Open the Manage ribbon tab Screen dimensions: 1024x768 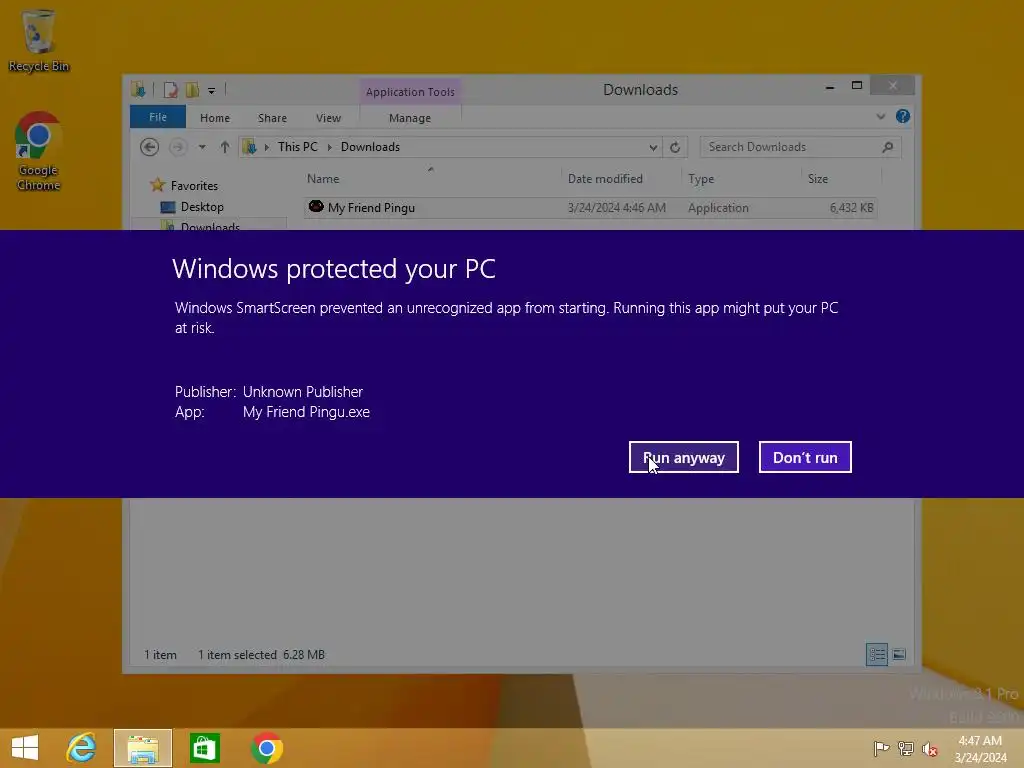click(x=410, y=118)
